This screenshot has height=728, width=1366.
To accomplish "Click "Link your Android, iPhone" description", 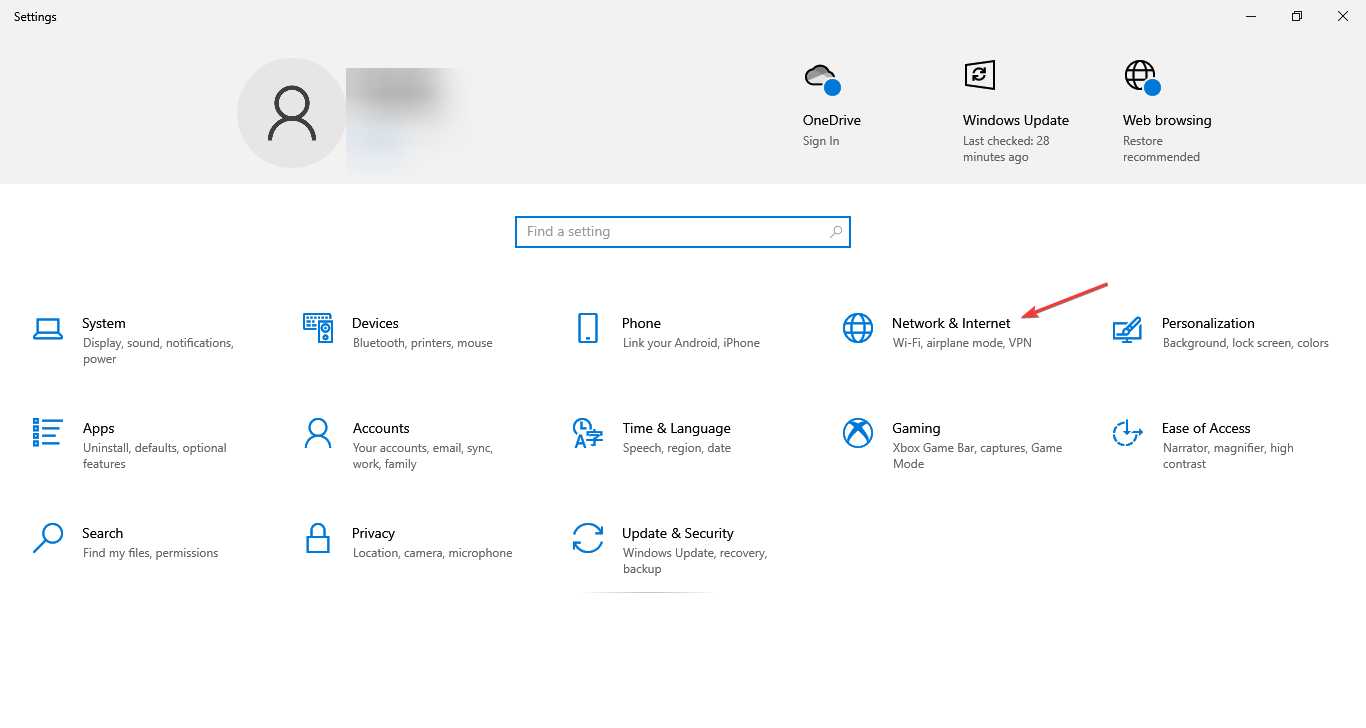I will click(x=691, y=343).
